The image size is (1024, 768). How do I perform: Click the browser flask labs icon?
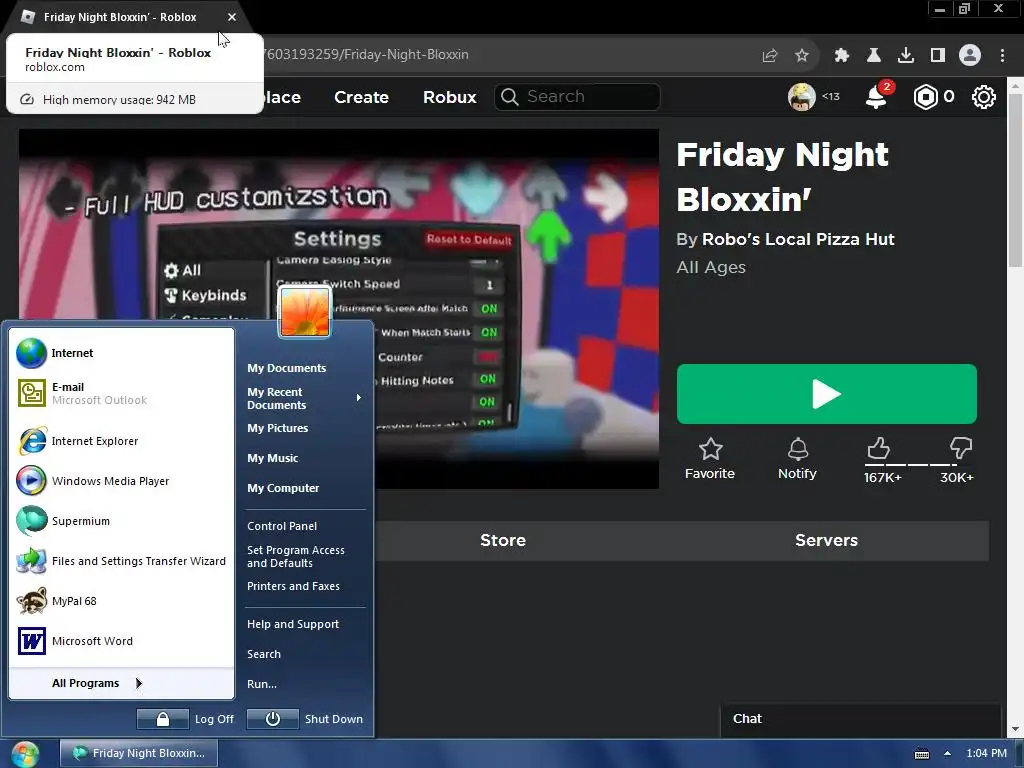[874, 56]
